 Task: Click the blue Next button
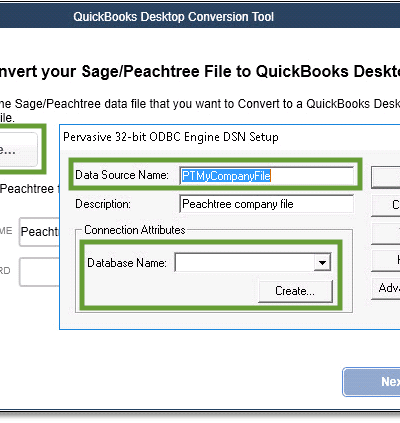pyautogui.click(x=371, y=382)
